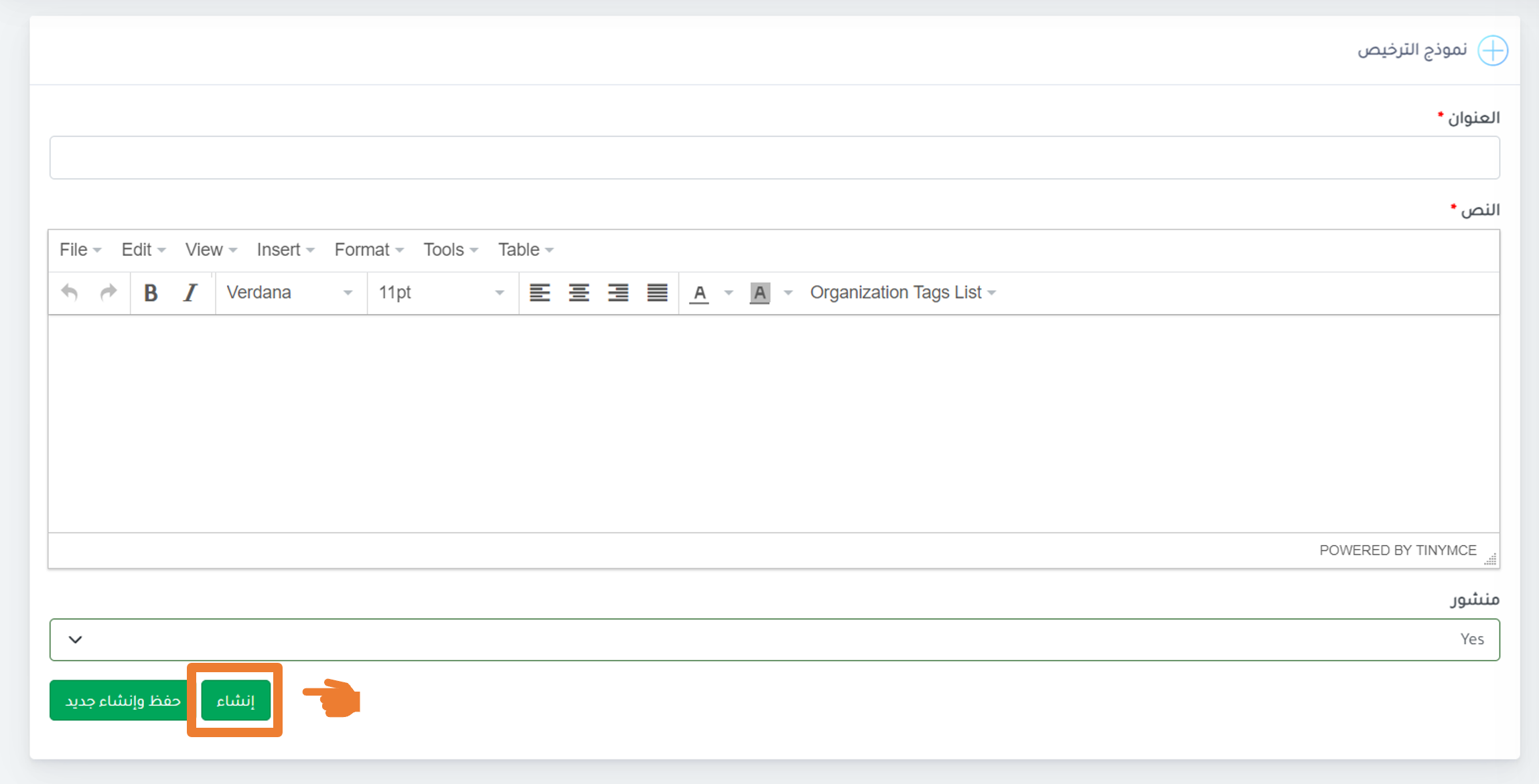Grab the editor resize handle corner
Image resolution: width=1539 pixels, height=784 pixels.
[x=1490, y=559]
